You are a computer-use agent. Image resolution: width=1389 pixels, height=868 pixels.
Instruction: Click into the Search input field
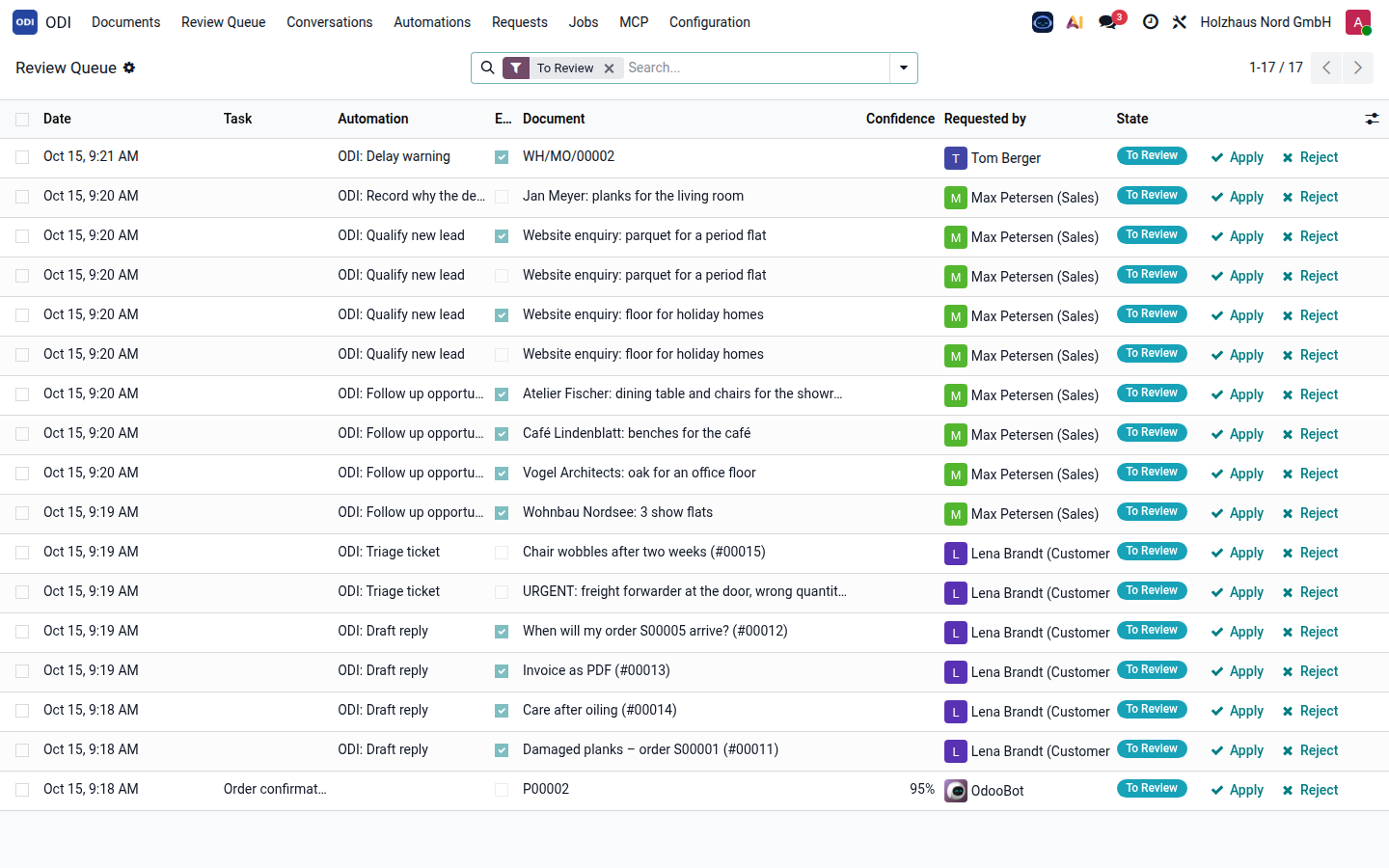pyautogui.click(x=755, y=68)
